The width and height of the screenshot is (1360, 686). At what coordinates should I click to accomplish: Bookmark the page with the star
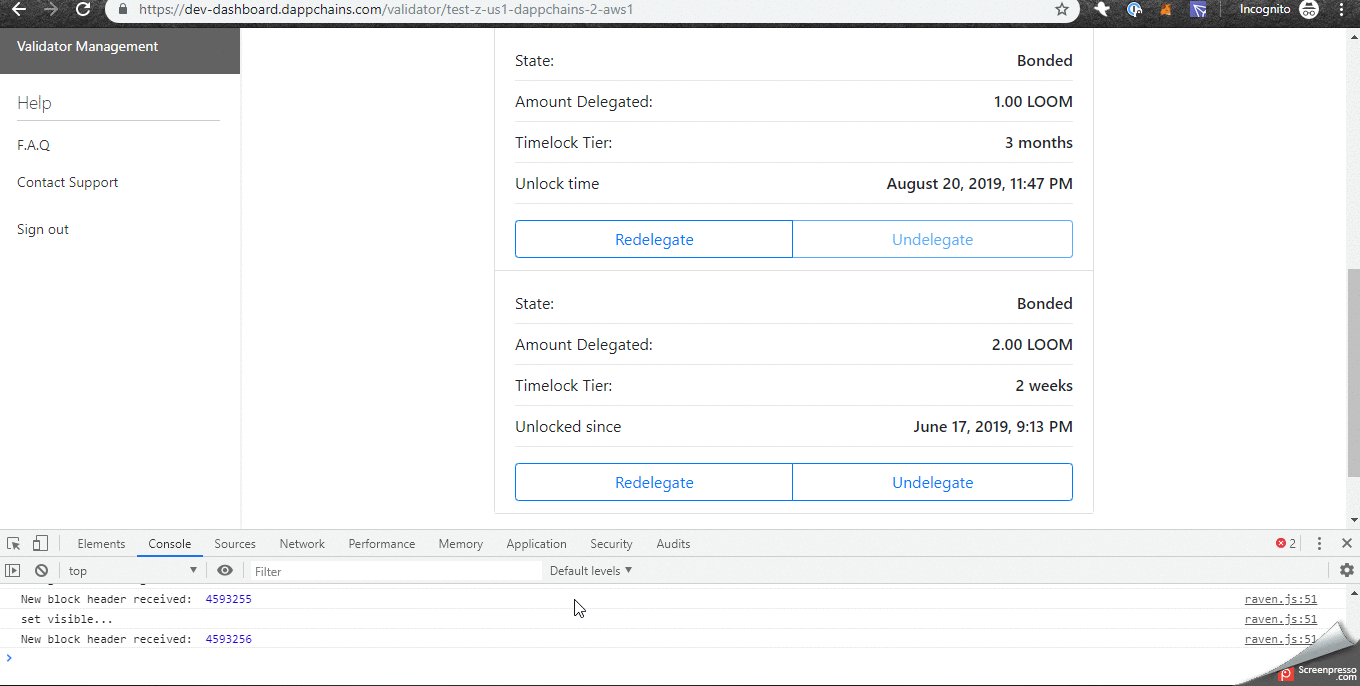tap(1060, 10)
